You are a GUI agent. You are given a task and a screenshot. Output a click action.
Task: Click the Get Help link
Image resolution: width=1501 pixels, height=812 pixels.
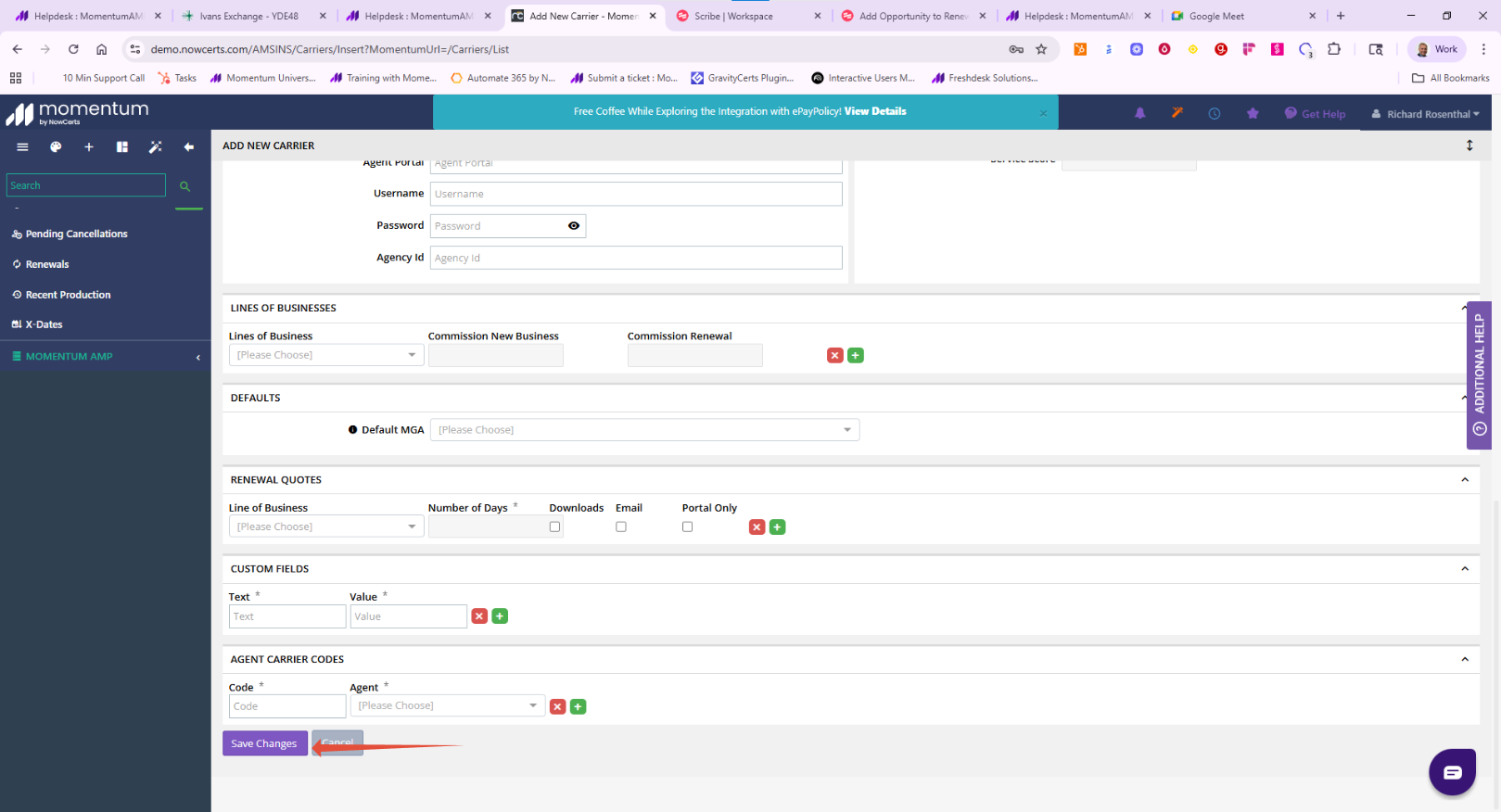click(x=1315, y=114)
